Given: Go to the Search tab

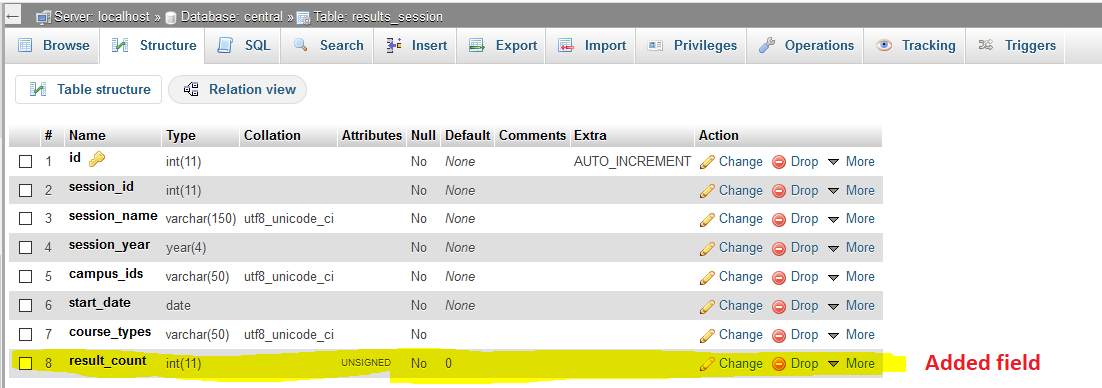Looking at the screenshot, I should click(328, 46).
